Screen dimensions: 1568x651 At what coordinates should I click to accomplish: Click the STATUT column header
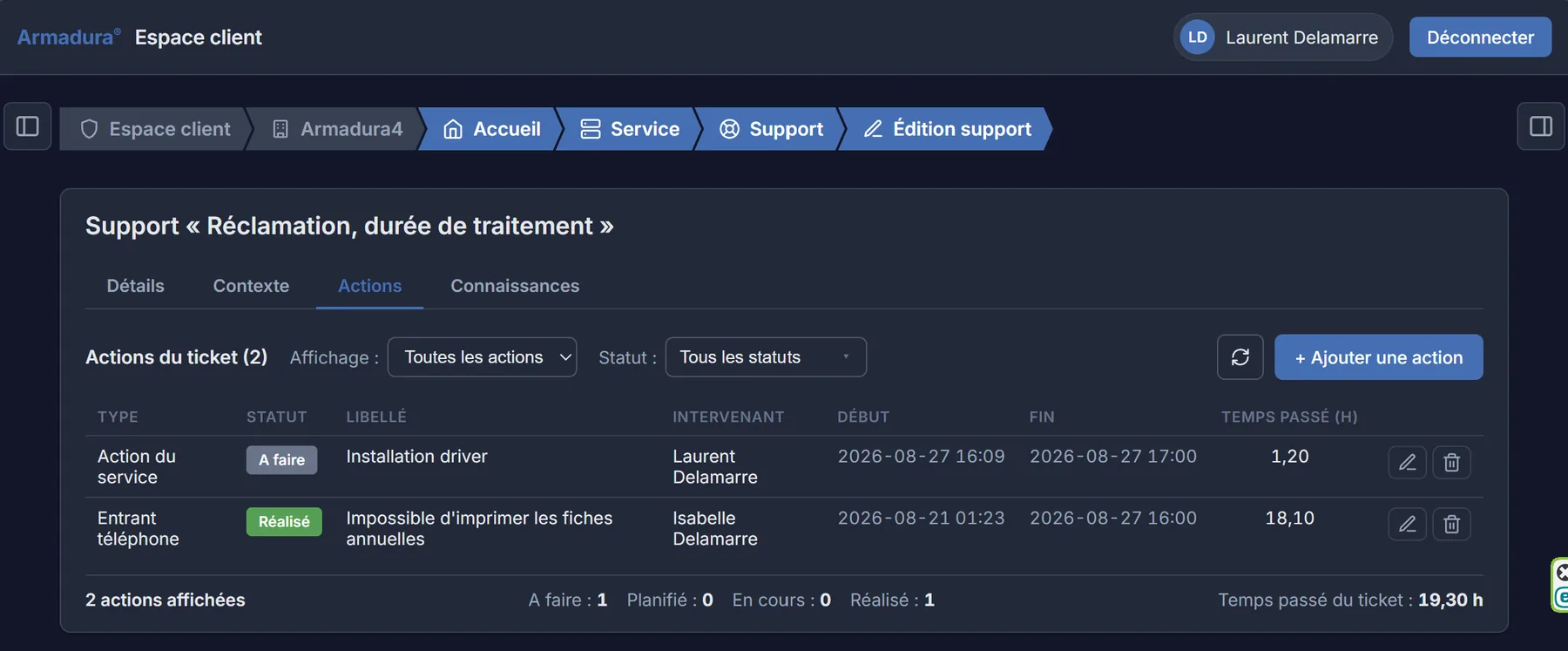(x=276, y=417)
